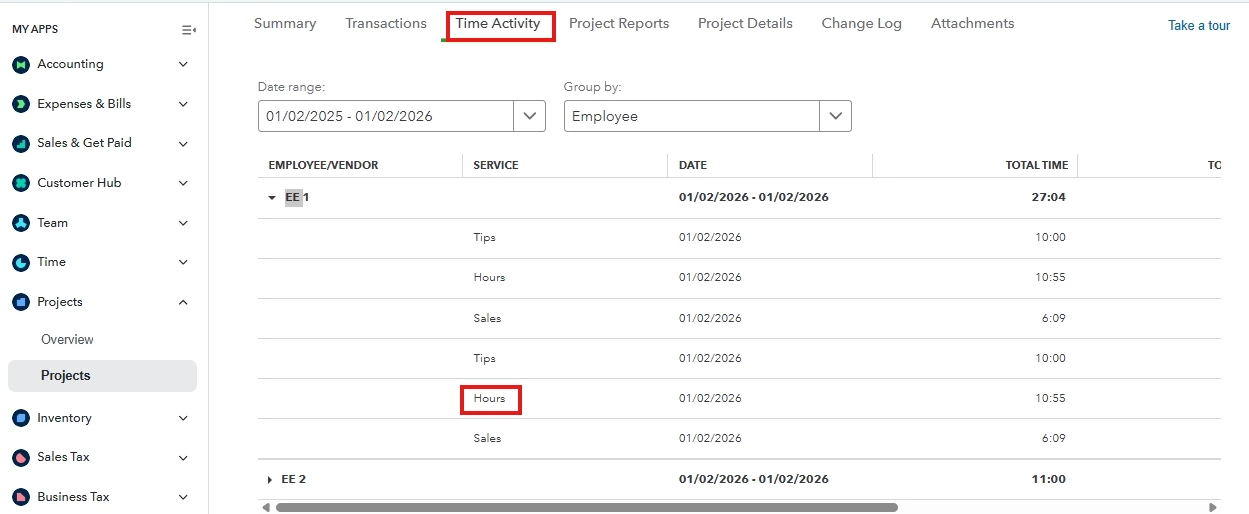This screenshot has height=514, width=1249.
Task: Expand the Team menu chevron
Action: (183, 223)
